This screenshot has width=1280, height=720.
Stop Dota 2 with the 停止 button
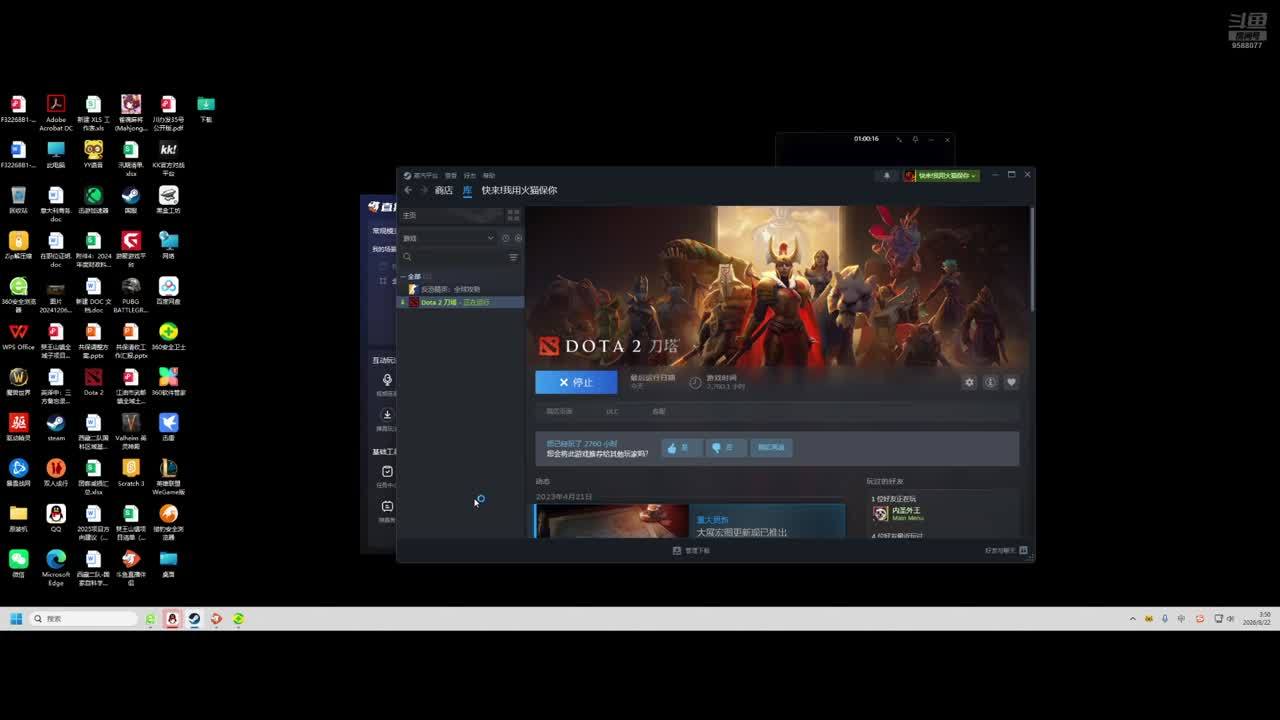[x=576, y=382]
